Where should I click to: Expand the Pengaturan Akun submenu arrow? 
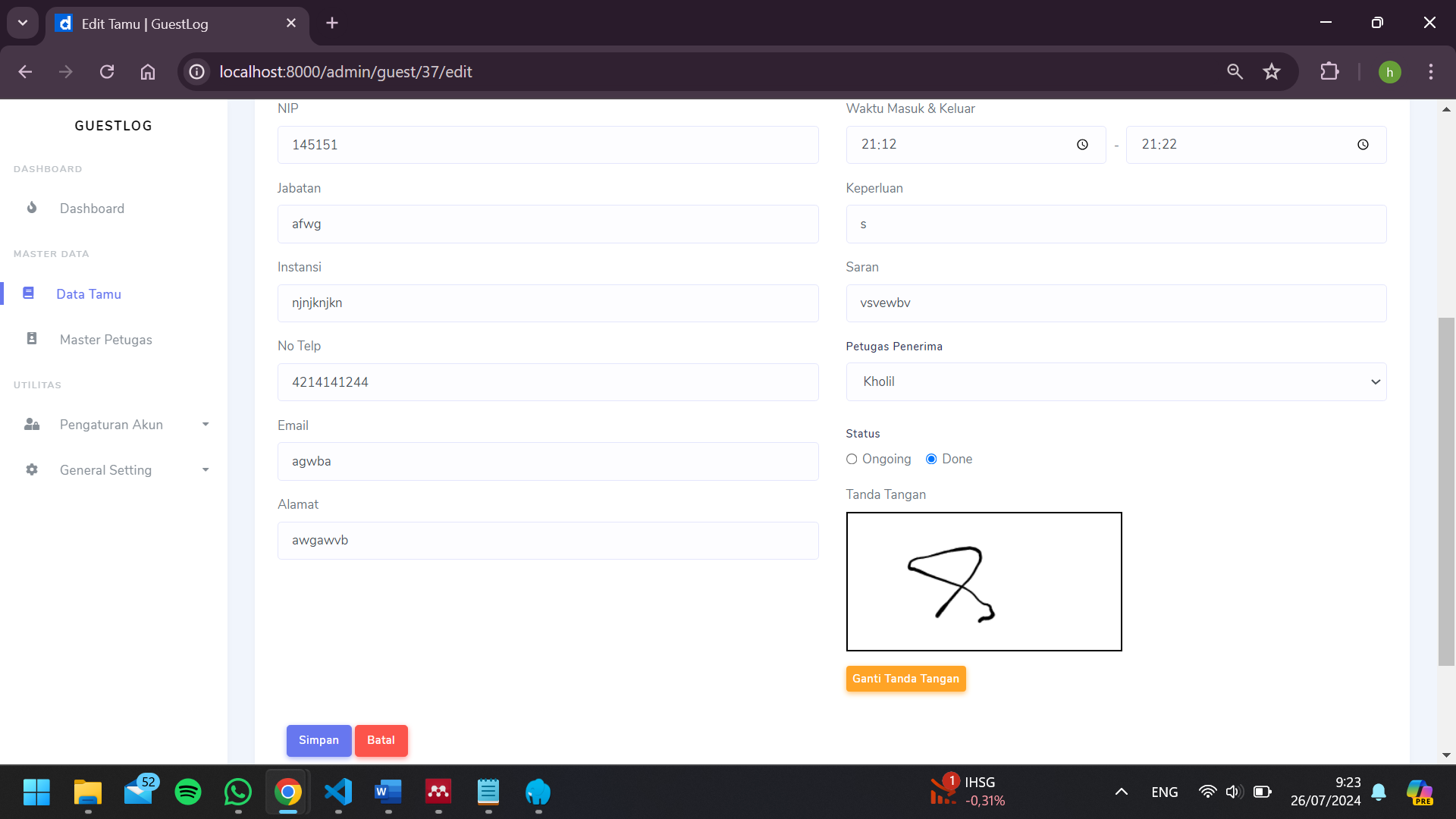pyautogui.click(x=206, y=425)
